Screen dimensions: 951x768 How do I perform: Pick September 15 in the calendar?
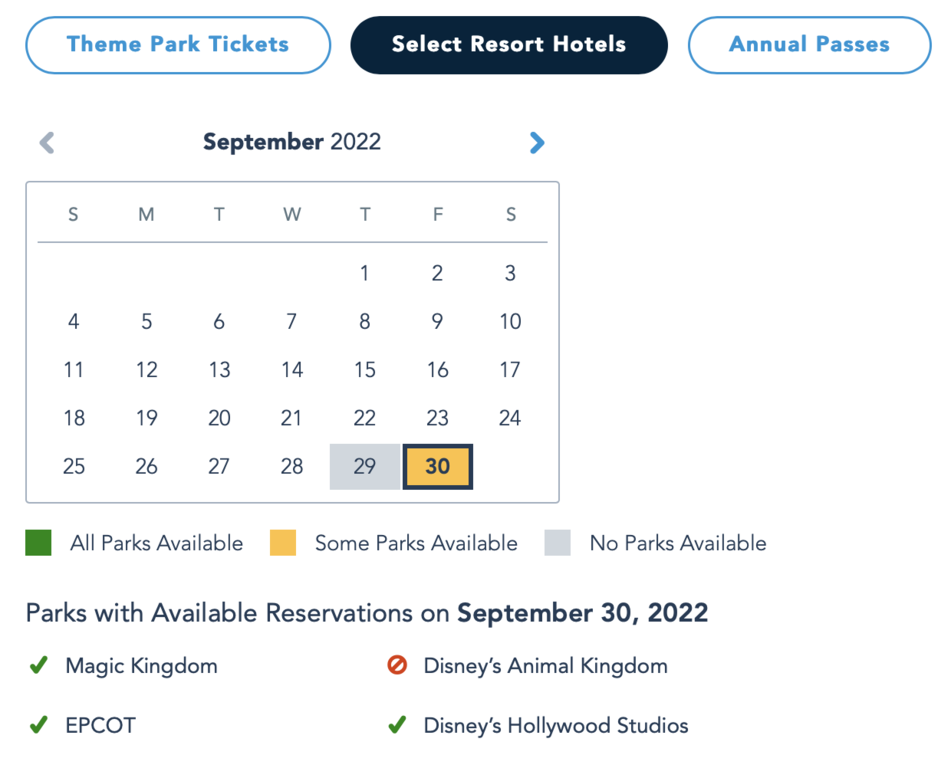pyautogui.click(x=365, y=370)
